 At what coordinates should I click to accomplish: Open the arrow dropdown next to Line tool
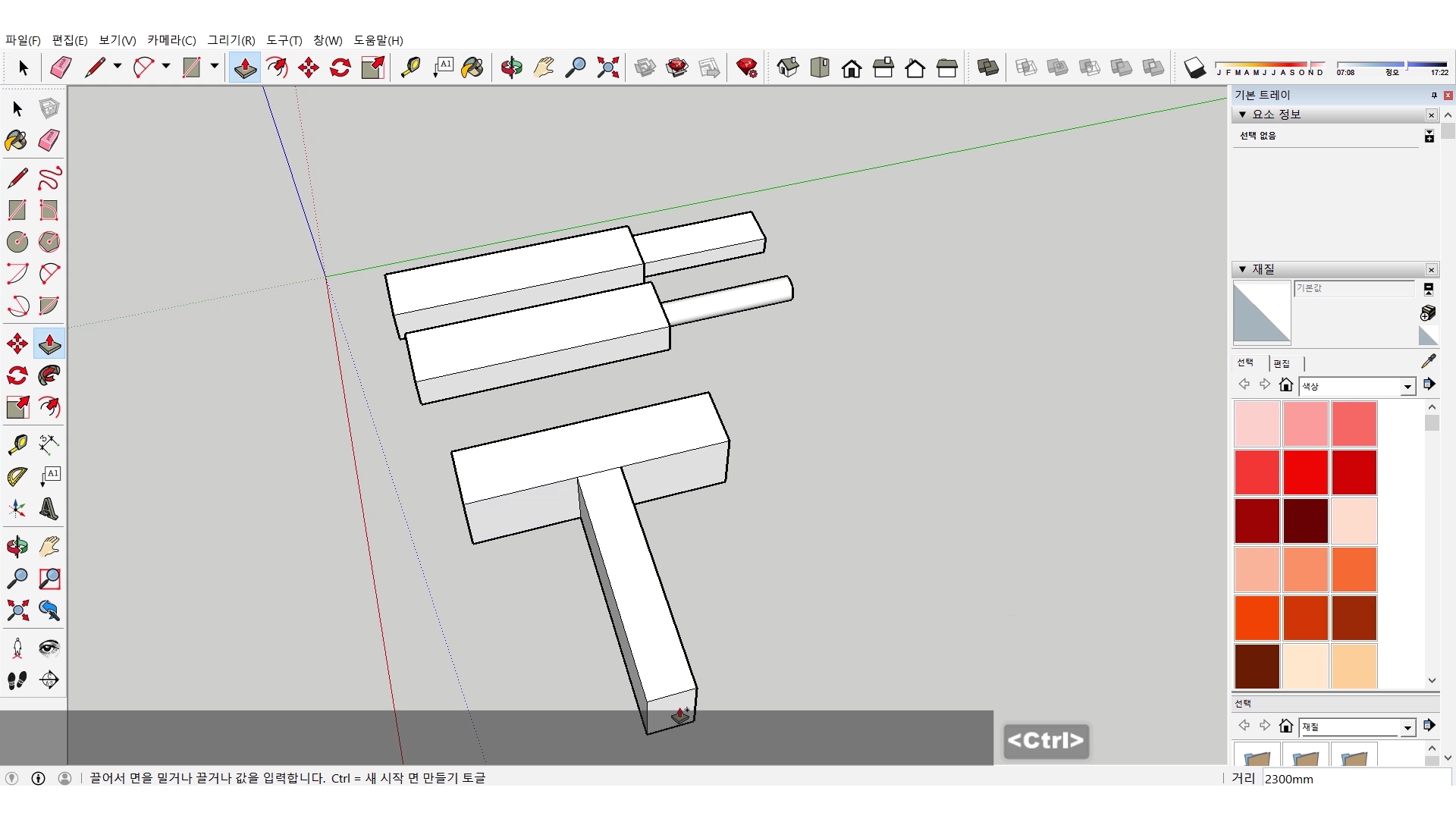118,67
